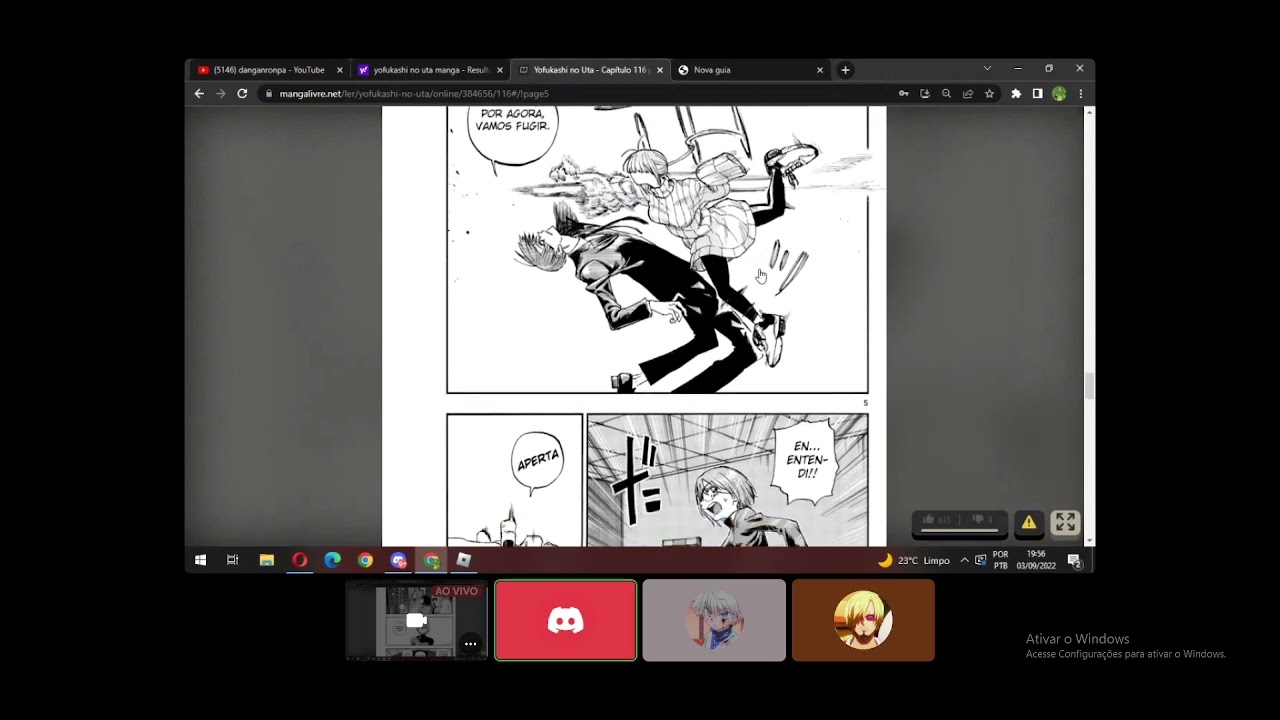The image size is (1280, 720).
Task: Click the install app icon in the address bar
Action: tap(925, 94)
